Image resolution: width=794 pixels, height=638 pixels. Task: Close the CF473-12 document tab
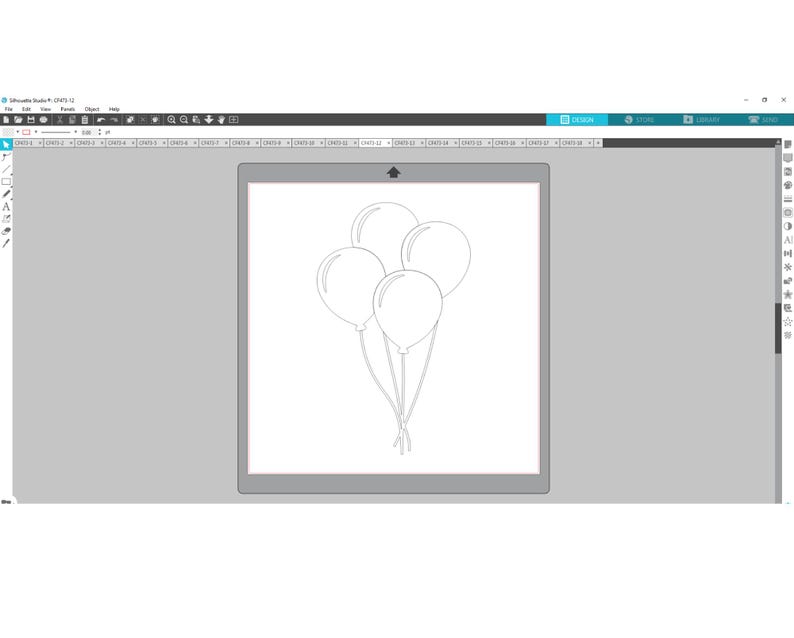pos(388,143)
